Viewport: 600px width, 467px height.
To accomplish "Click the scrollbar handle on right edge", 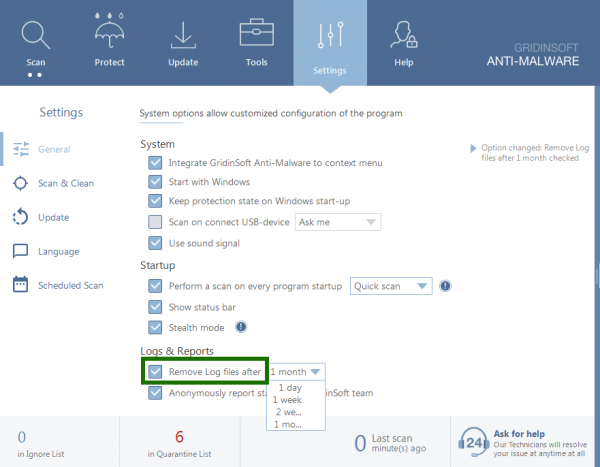I will pos(597,276).
